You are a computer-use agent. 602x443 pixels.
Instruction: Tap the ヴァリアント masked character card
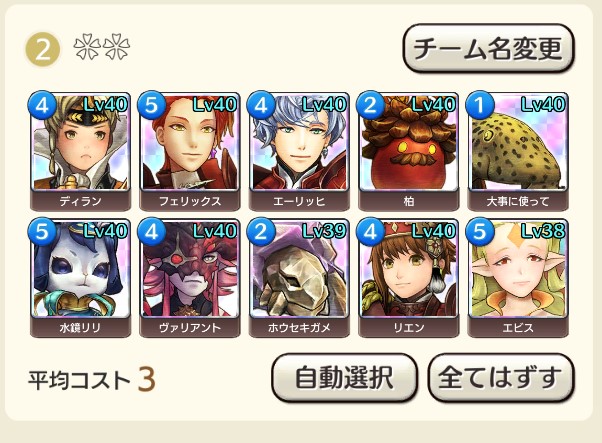[190, 278]
